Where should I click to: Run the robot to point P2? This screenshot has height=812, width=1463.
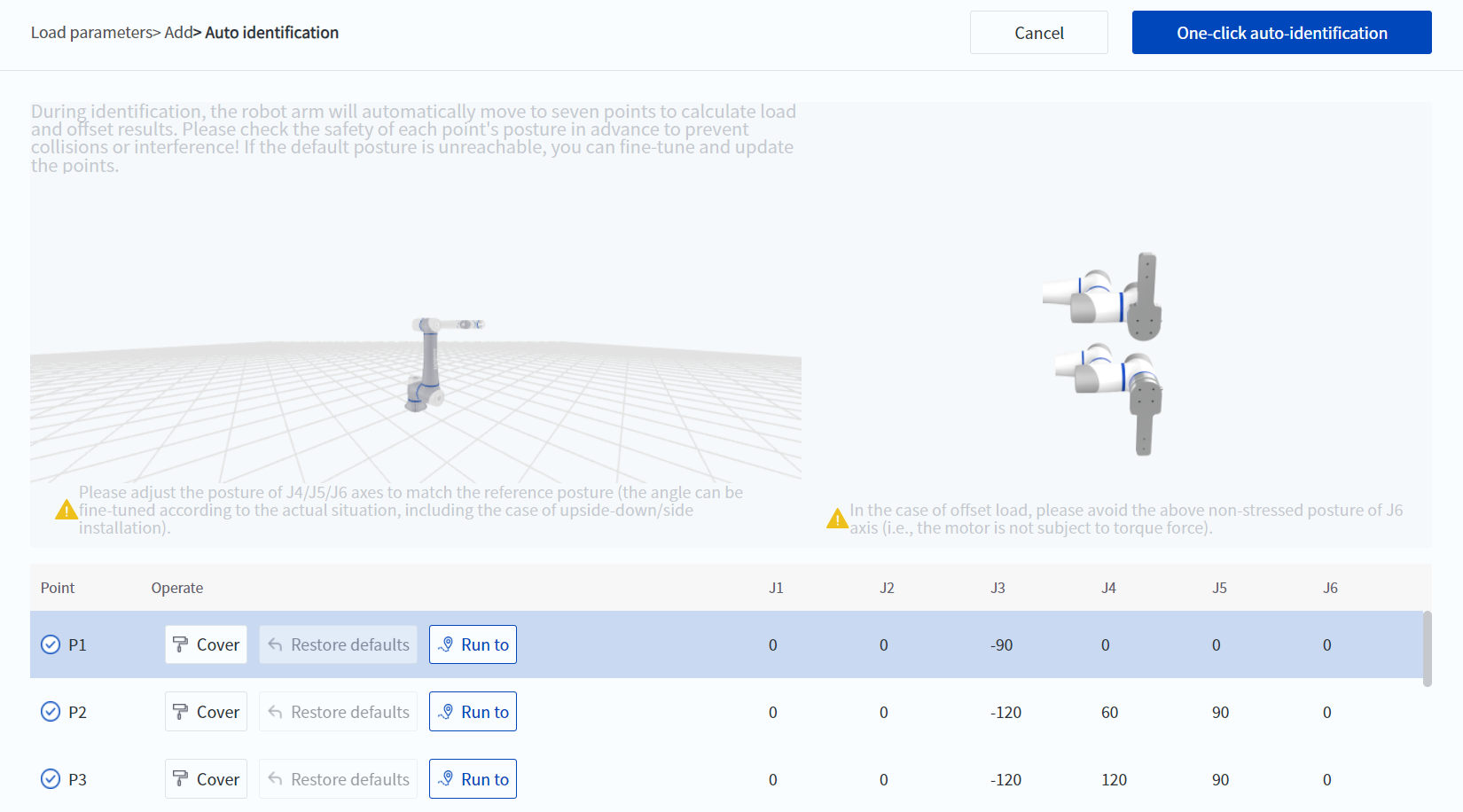(473, 712)
